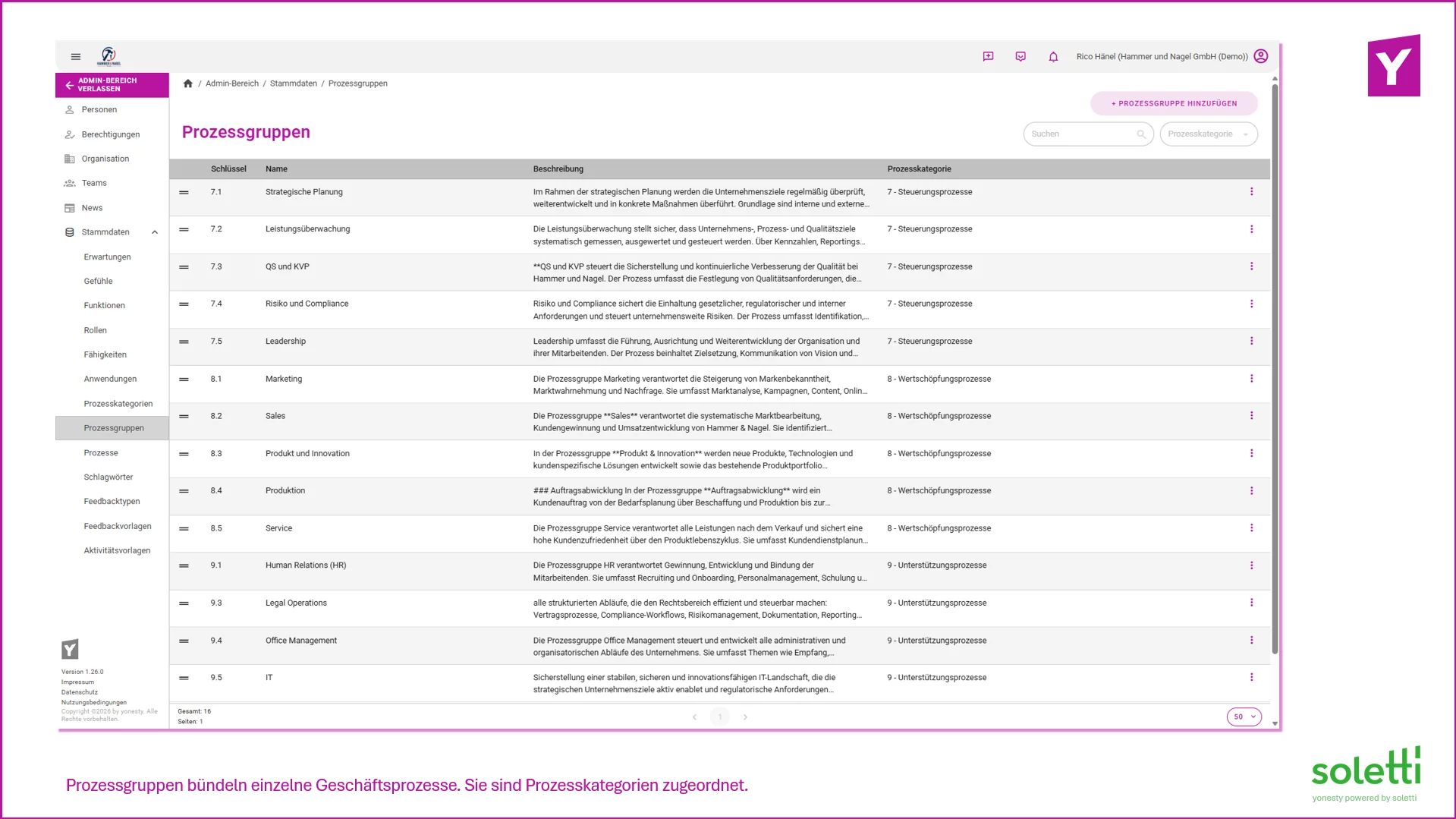
Task: Click the Name column header
Action: pos(276,169)
